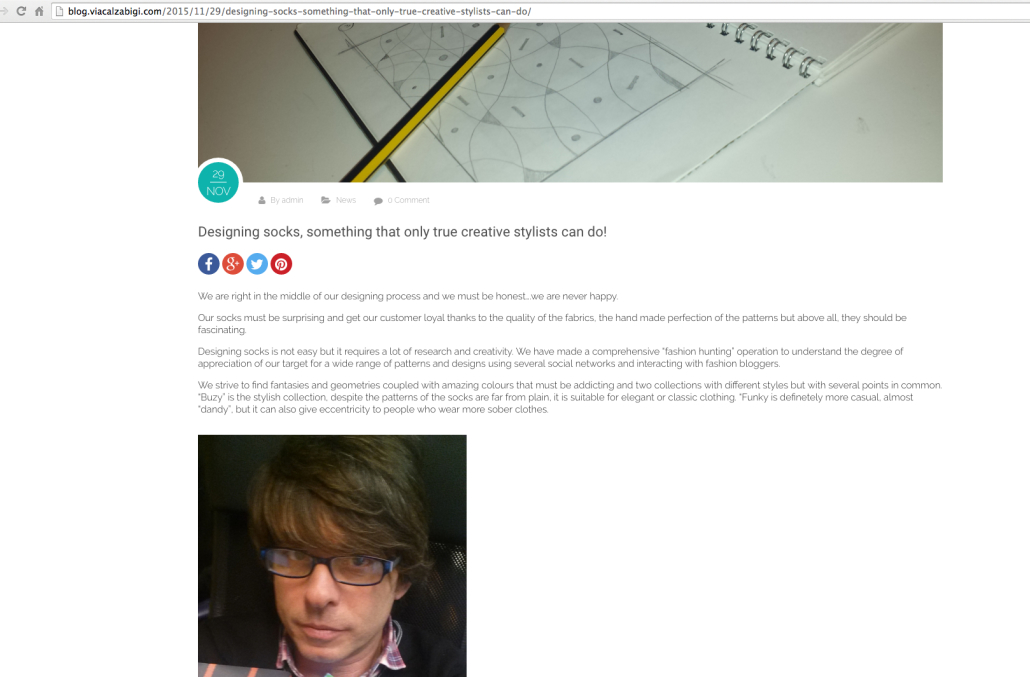Viewport: 1030px width, 677px height.
Task: Select the browser address bar URL
Action: 300,11
